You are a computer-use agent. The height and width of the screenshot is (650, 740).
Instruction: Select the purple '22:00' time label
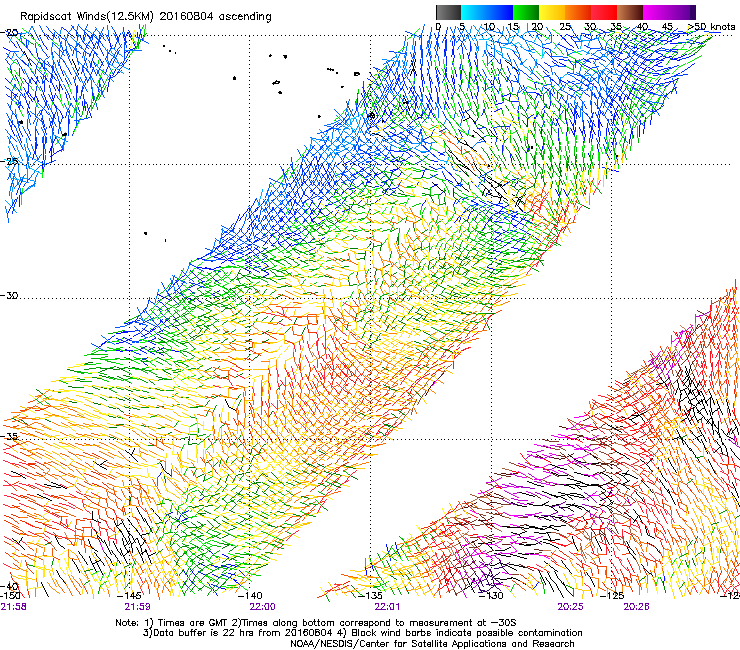pyautogui.click(x=262, y=607)
